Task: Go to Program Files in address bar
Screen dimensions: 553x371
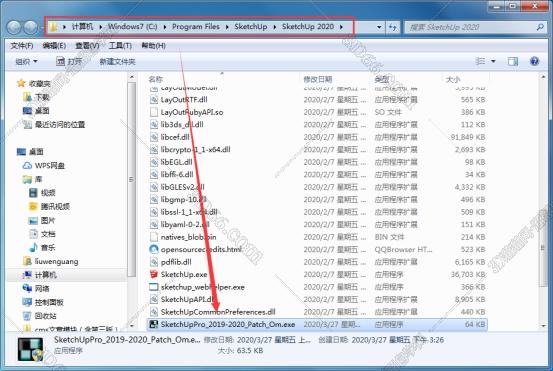Action: pyautogui.click(x=196, y=27)
